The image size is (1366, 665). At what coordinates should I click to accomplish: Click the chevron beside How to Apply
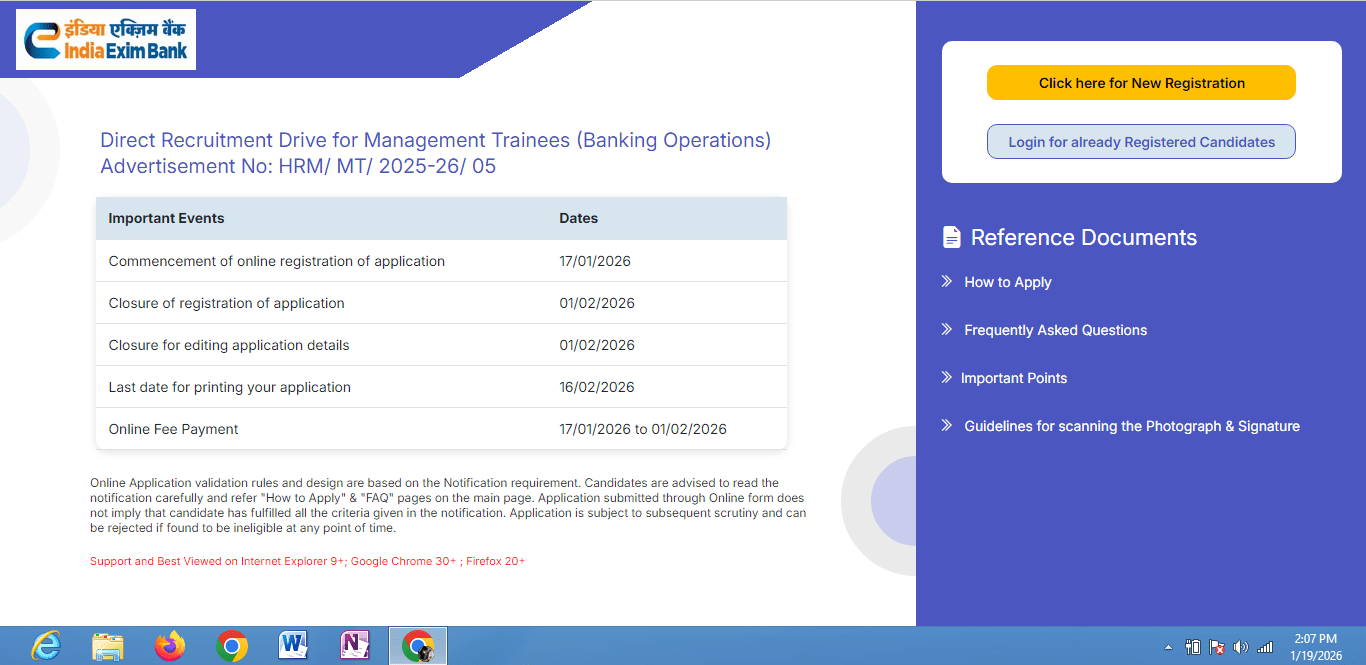point(945,281)
